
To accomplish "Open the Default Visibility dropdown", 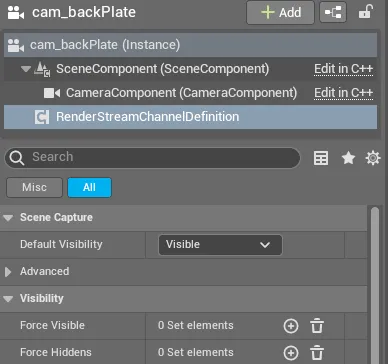I will [220, 245].
